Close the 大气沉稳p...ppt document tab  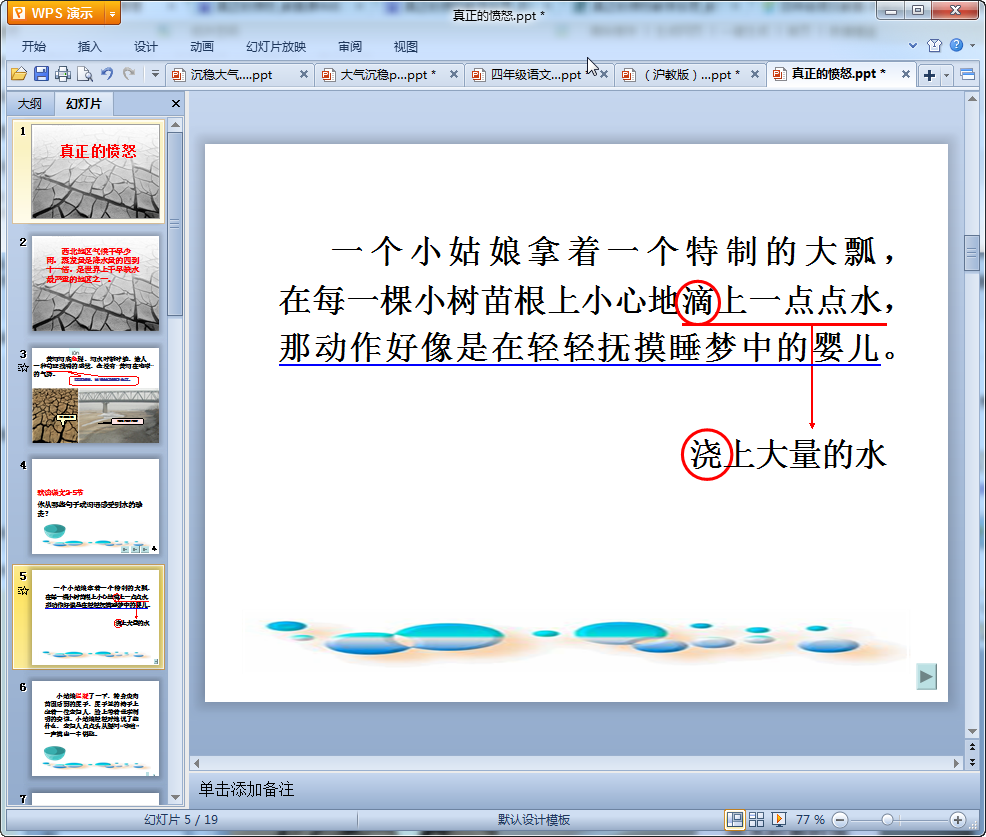453,74
